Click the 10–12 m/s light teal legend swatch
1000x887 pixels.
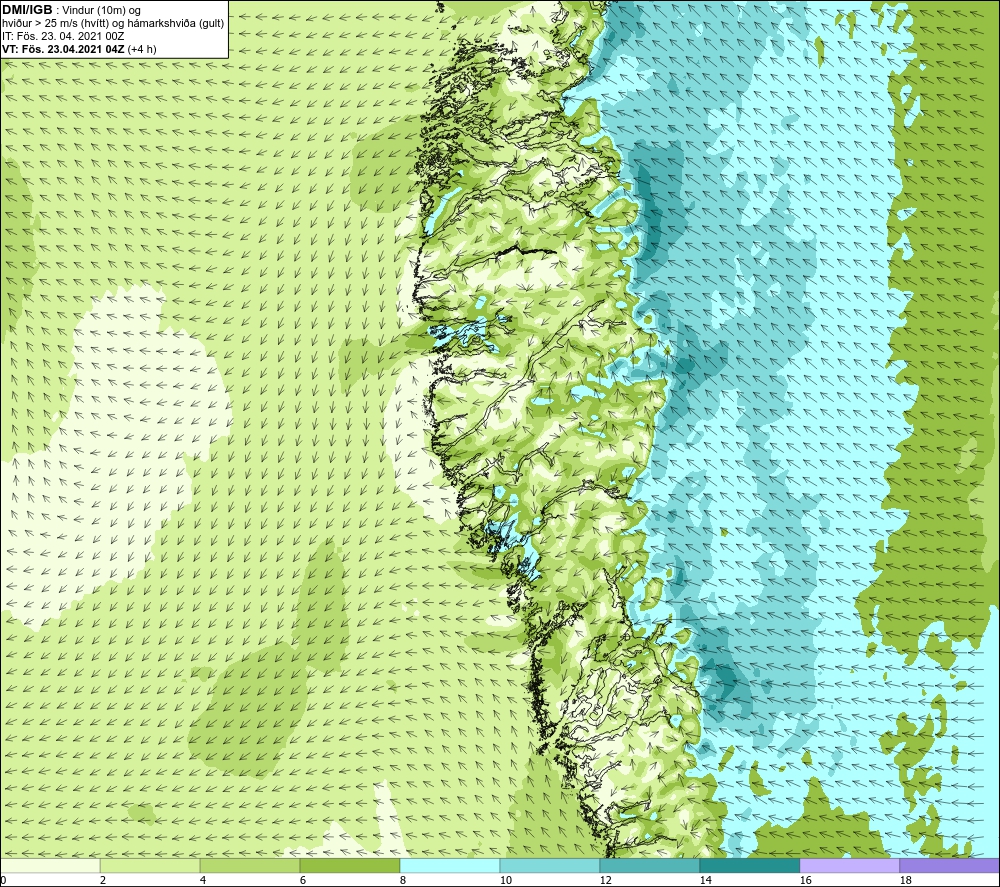549,865
